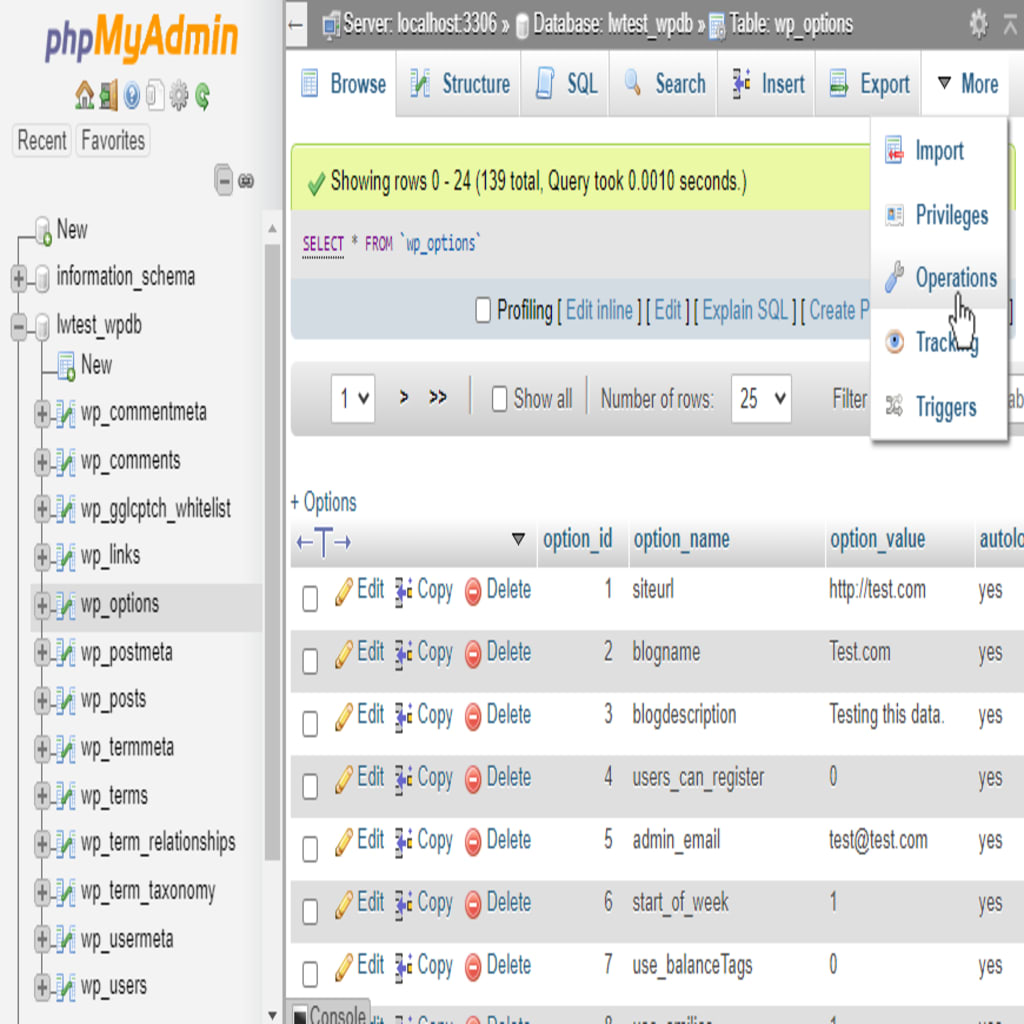Screen dimensions: 1024x1024
Task: Click the Recent button in sidebar
Action: 42,140
